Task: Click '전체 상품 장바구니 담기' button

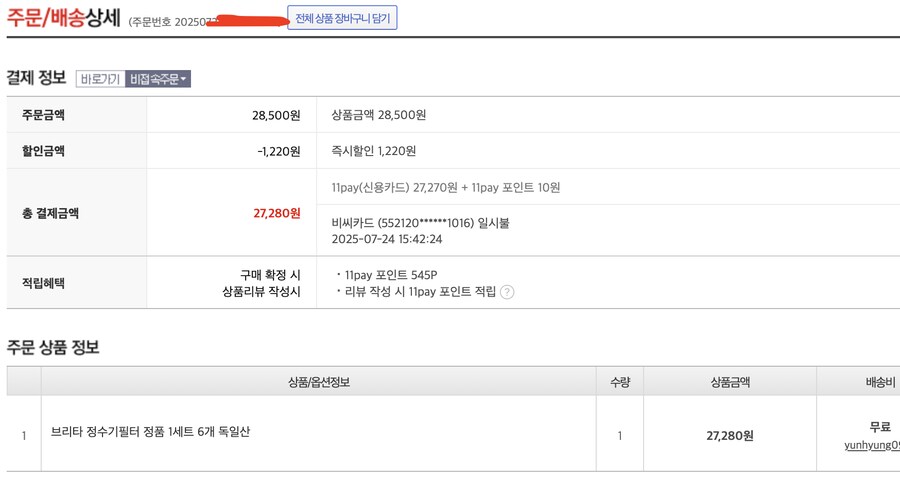Action: 342,18
